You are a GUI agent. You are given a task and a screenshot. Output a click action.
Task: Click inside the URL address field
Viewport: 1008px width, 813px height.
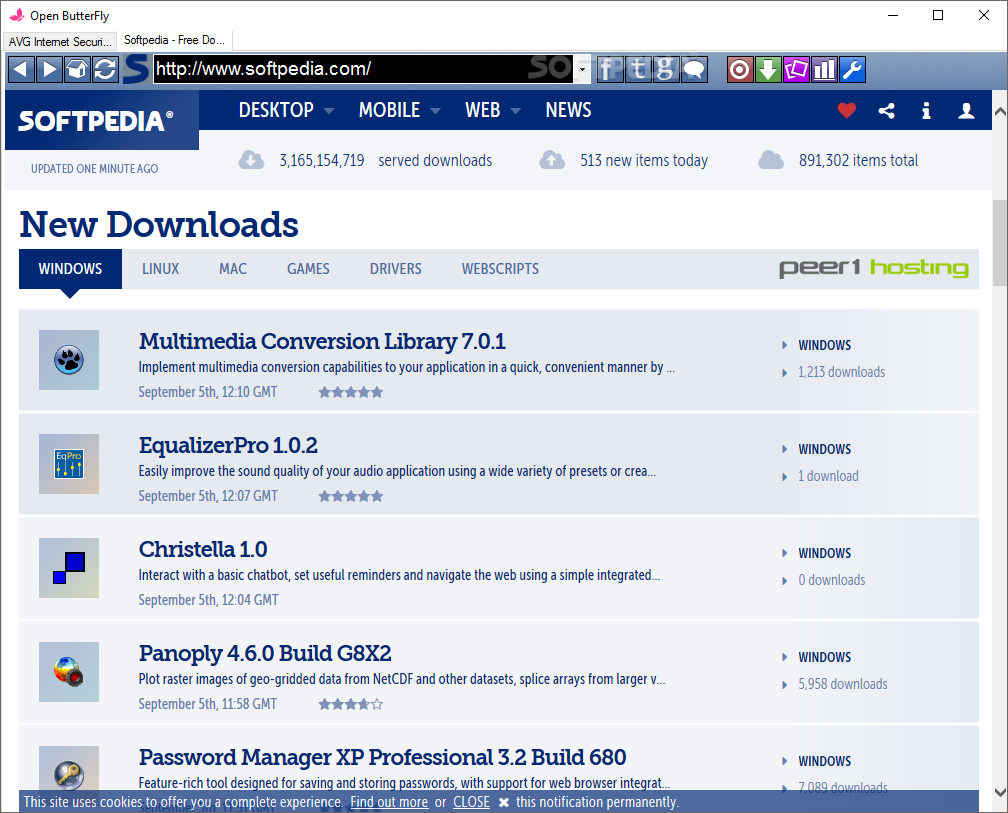[363, 69]
